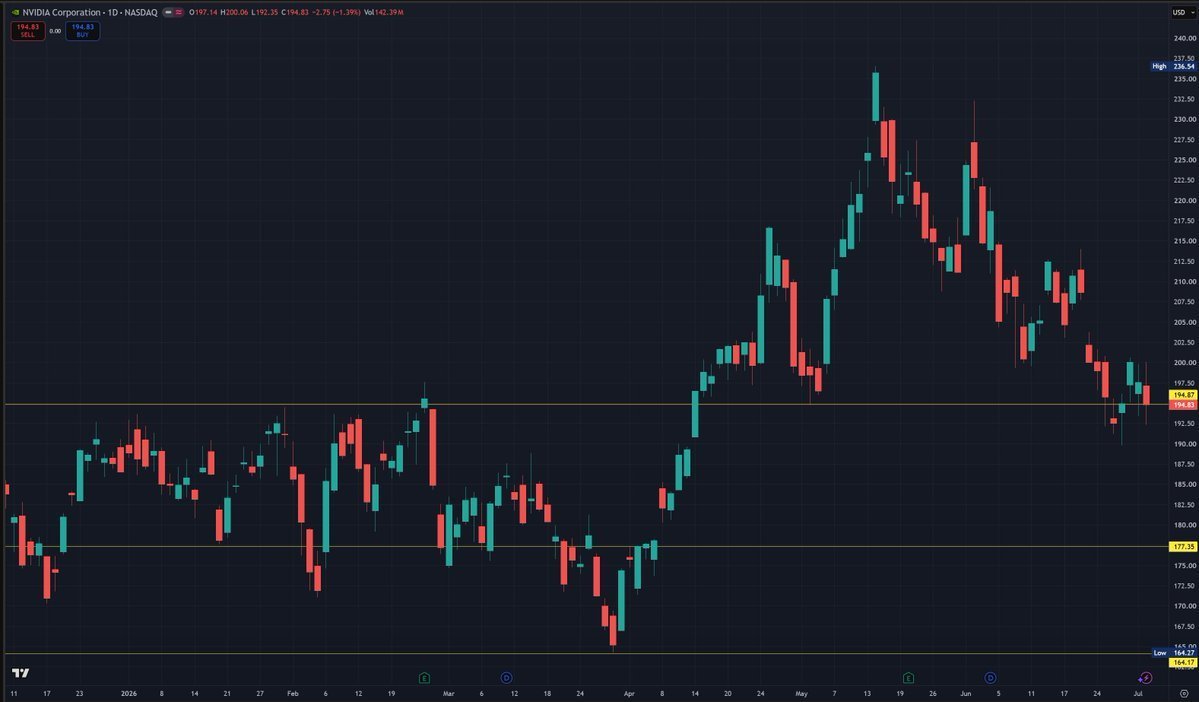1199x702 pixels.
Task: Open chart settings via the hexagon gear icon
Action: pos(1184,694)
